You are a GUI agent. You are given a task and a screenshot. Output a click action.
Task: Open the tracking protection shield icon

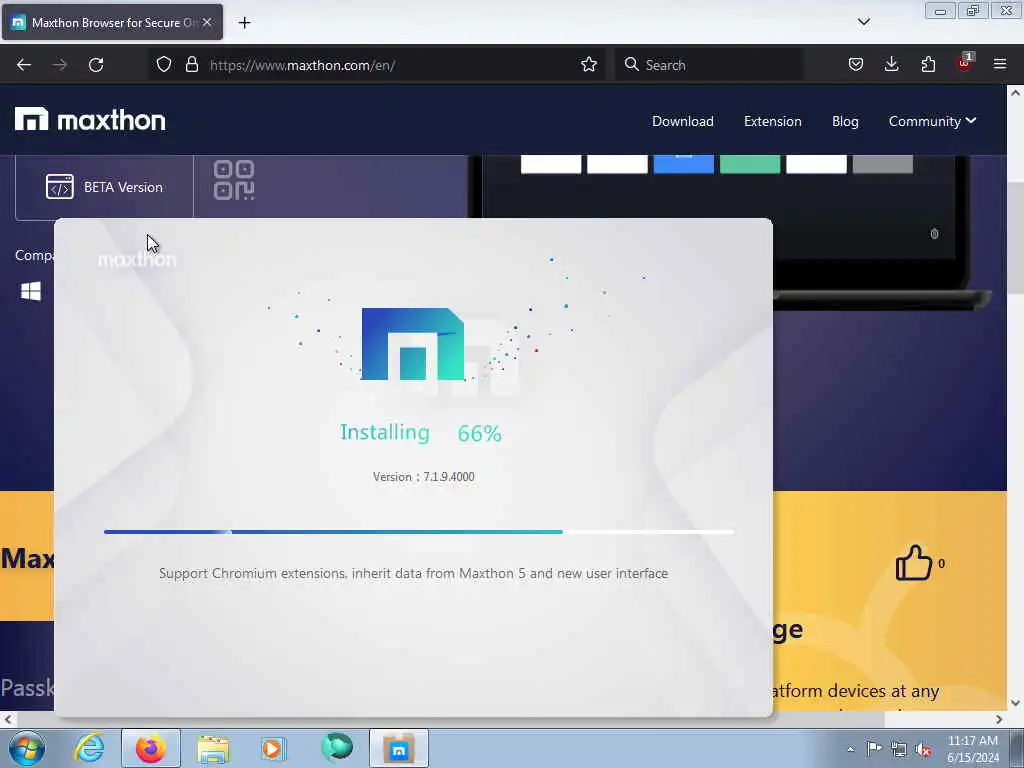(x=164, y=65)
